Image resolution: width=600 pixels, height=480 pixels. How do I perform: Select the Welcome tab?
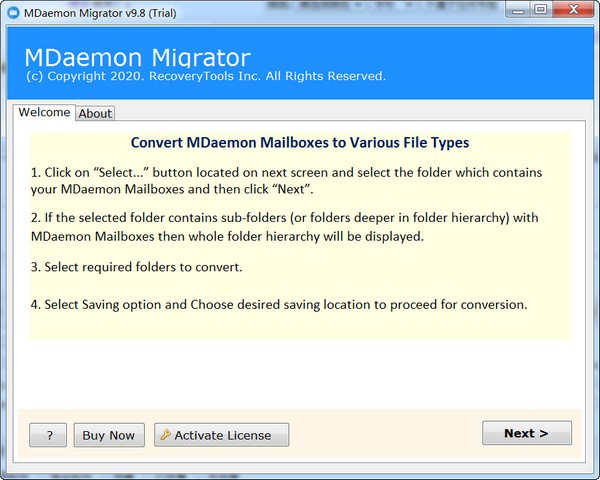(44, 112)
